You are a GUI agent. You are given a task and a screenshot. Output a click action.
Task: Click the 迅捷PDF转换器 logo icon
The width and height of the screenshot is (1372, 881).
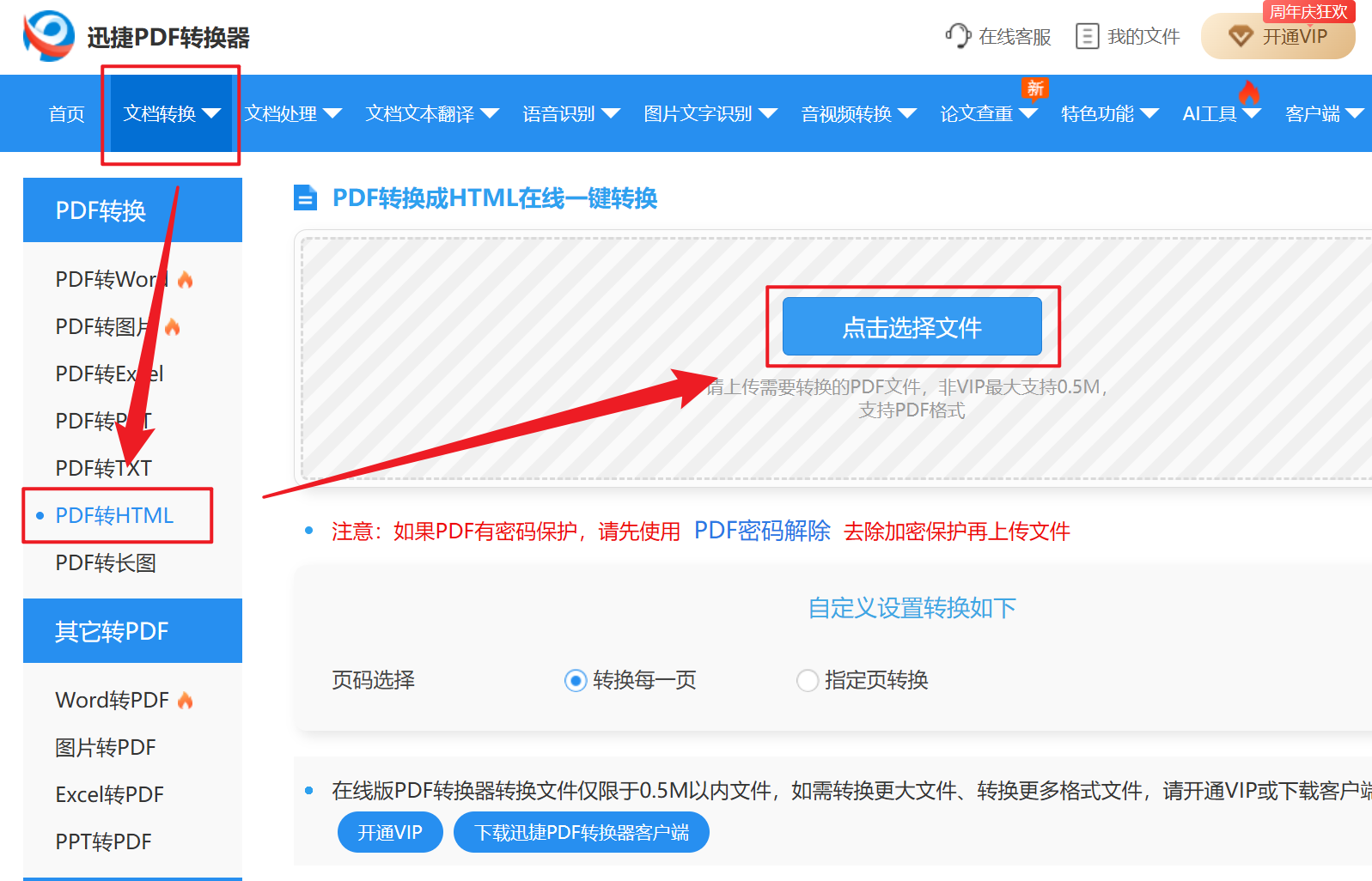click(x=49, y=35)
